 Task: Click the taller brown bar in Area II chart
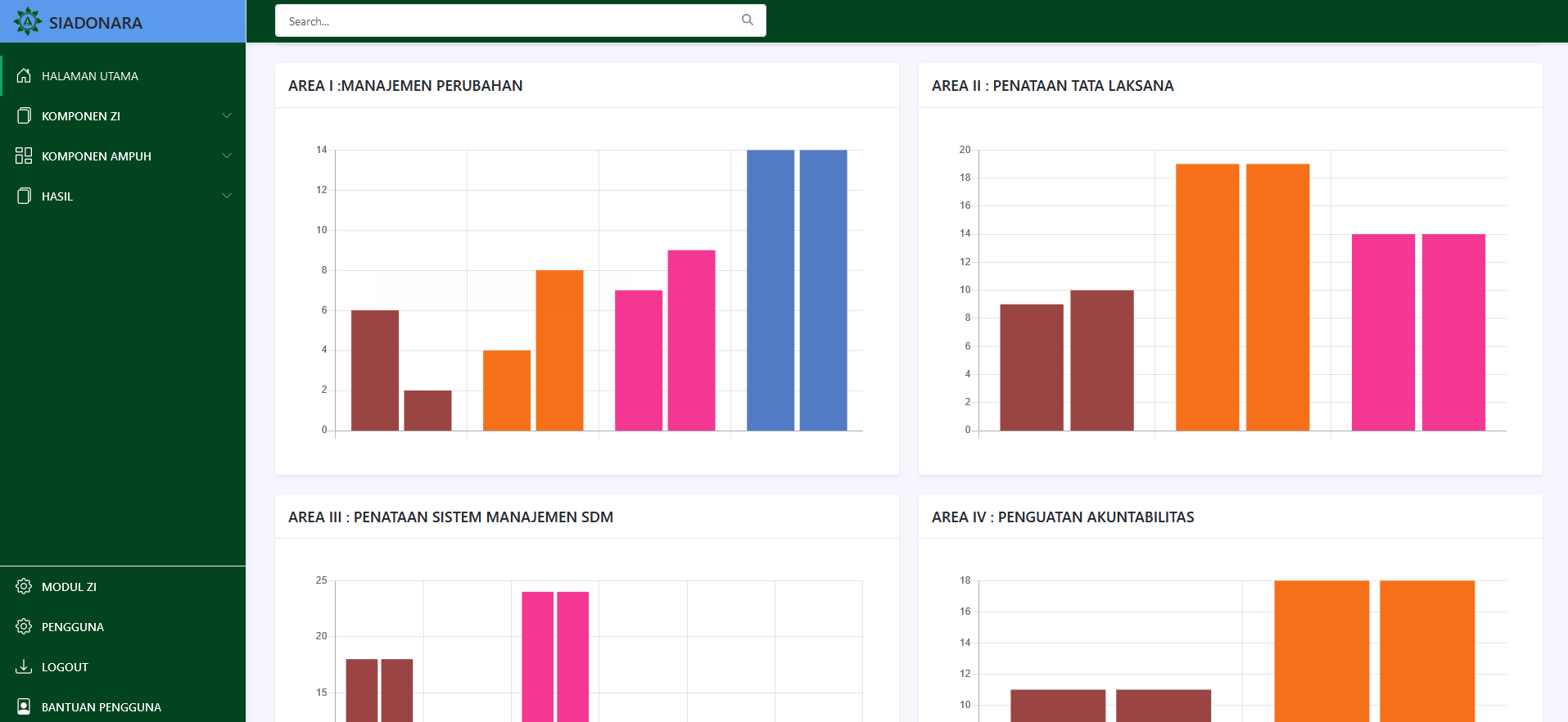(1102, 360)
